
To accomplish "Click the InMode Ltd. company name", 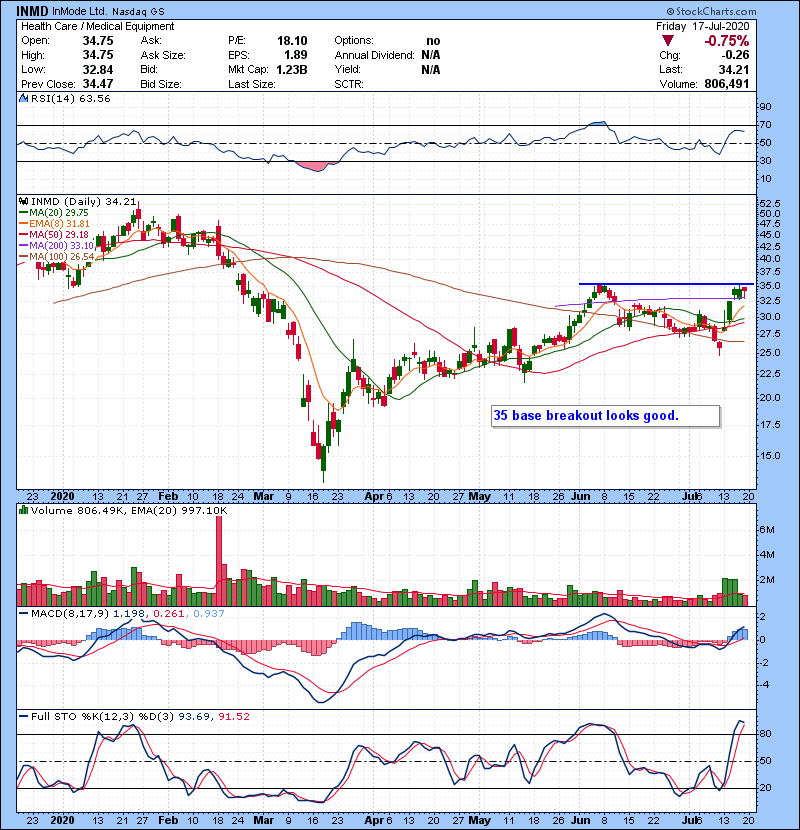I will tap(80, 11).
